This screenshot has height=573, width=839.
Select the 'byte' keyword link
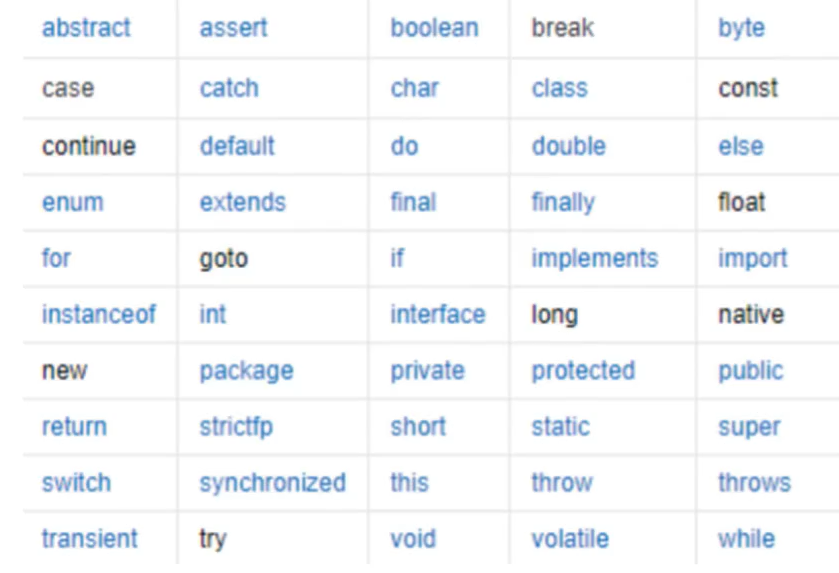pos(741,28)
